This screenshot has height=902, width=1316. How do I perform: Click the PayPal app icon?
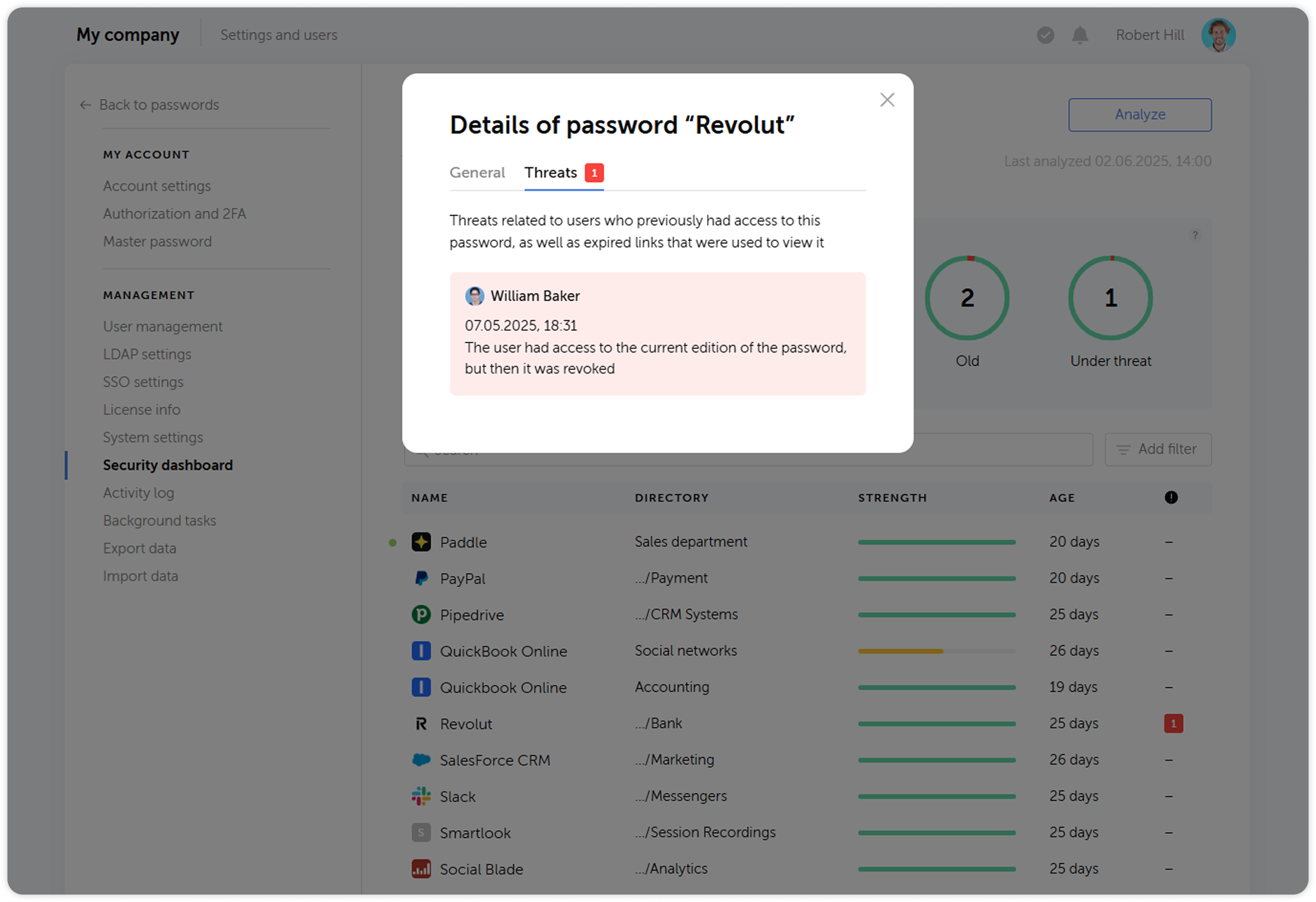(421, 579)
